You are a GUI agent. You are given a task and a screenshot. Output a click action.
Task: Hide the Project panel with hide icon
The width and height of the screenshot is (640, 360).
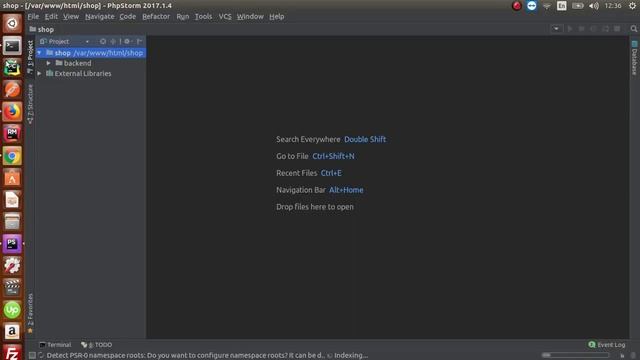point(140,41)
